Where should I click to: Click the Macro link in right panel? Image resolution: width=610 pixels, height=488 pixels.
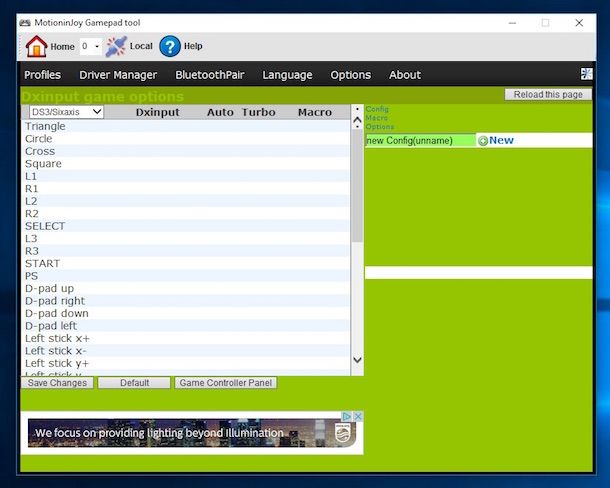pyautogui.click(x=377, y=118)
